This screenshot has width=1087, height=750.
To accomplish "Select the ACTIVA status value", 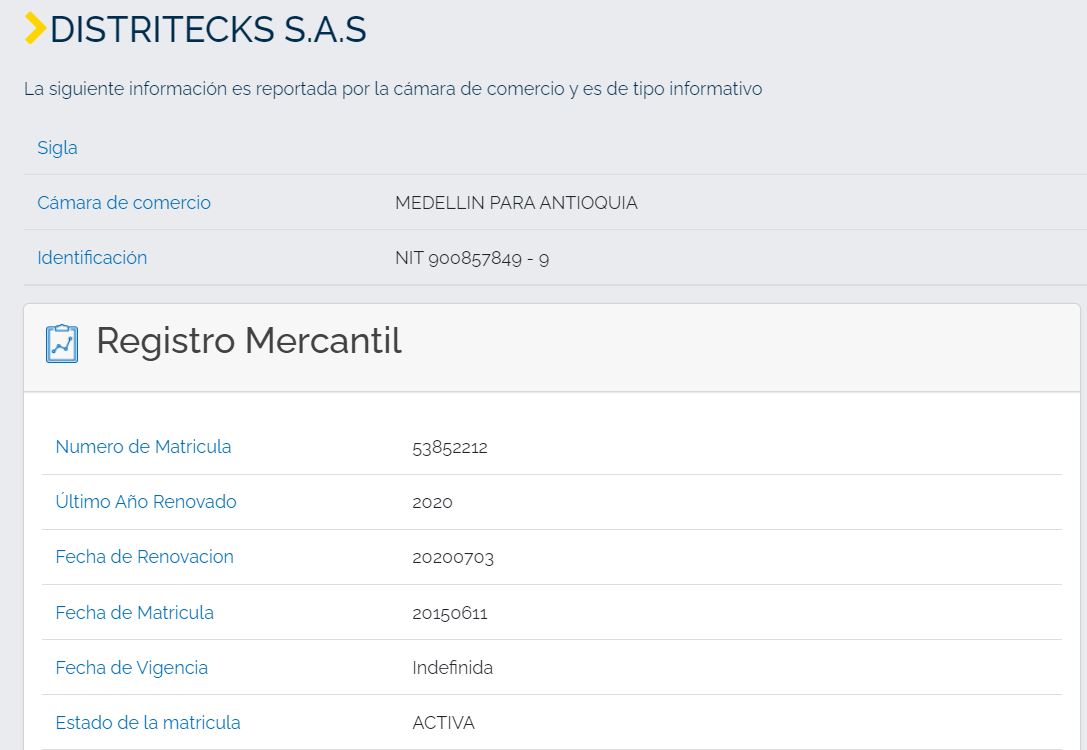I will click(443, 723).
